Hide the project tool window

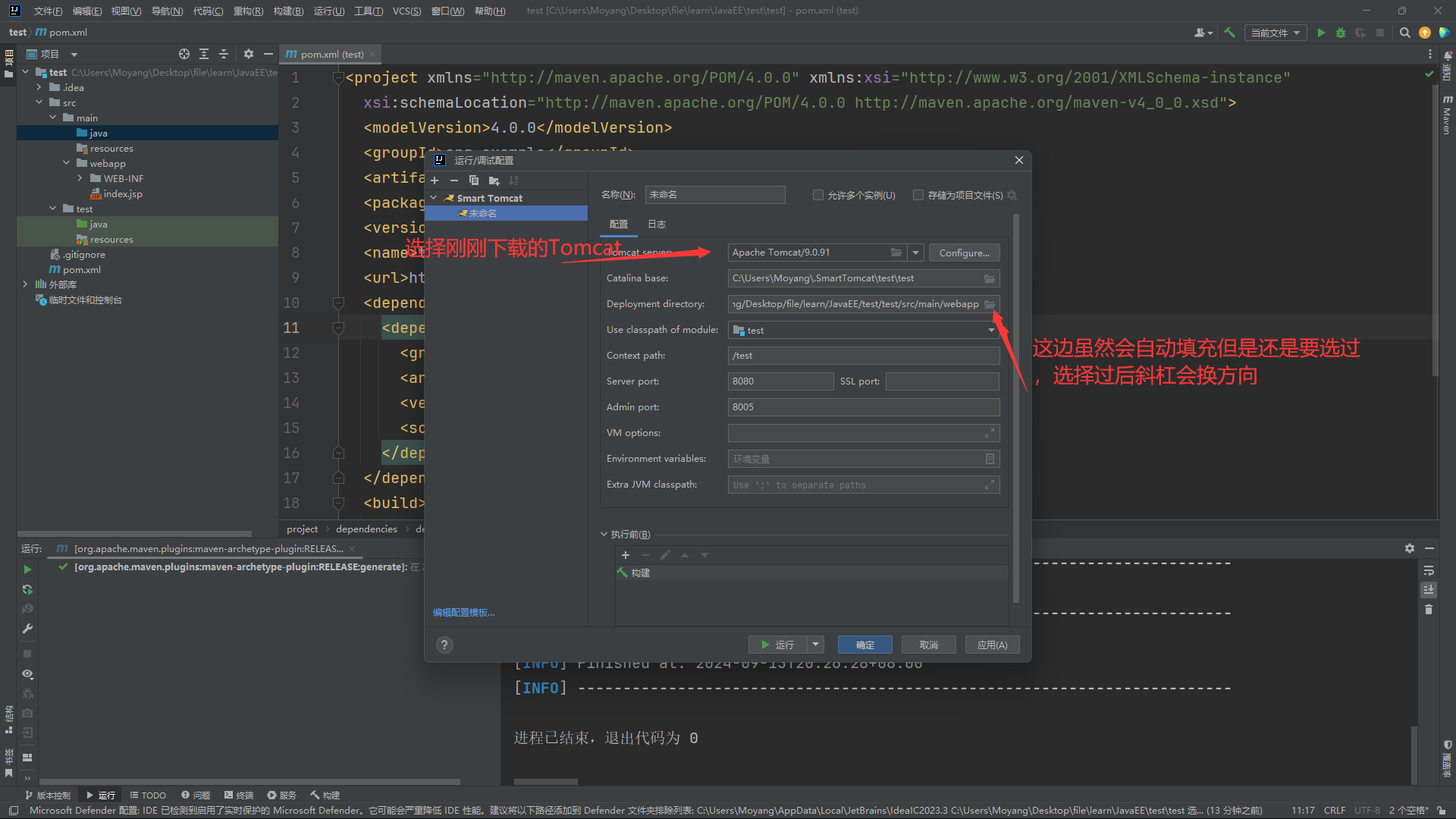coord(268,54)
